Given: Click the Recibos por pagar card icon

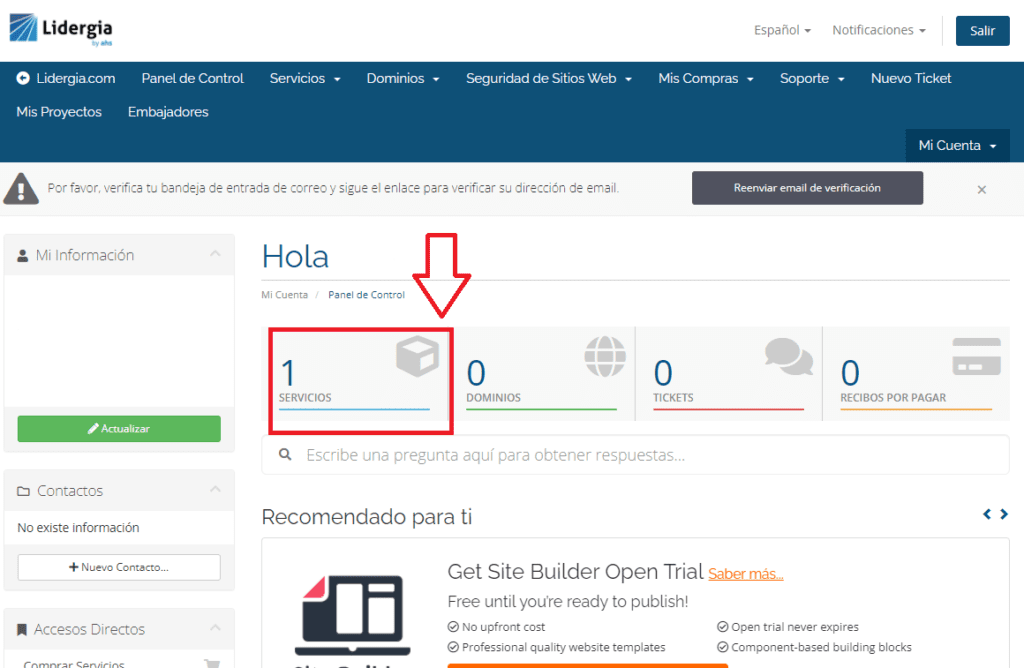Looking at the screenshot, I should (976, 357).
